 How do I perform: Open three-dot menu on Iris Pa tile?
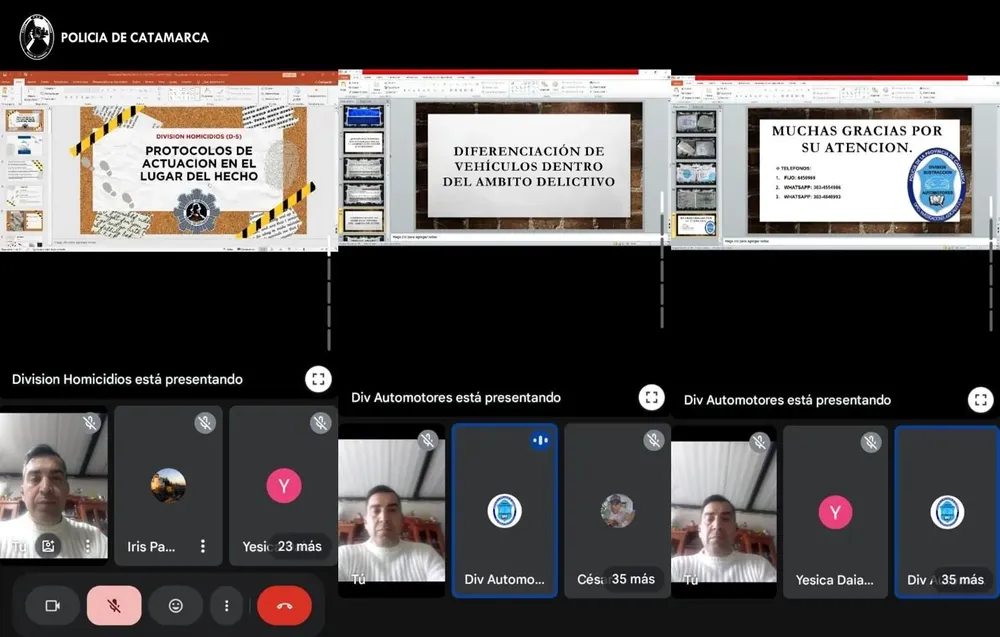coord(203,546)
